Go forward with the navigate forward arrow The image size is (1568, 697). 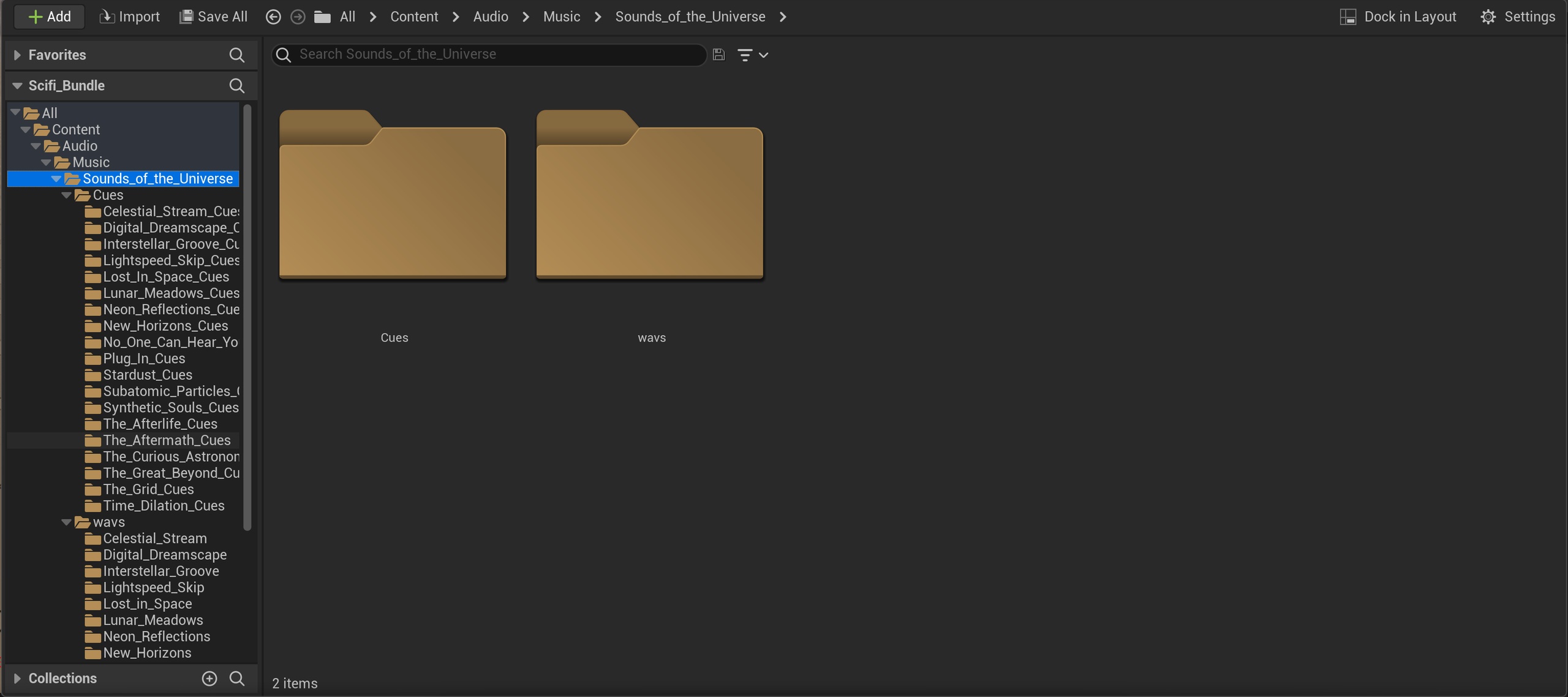[x=298, y=17]
